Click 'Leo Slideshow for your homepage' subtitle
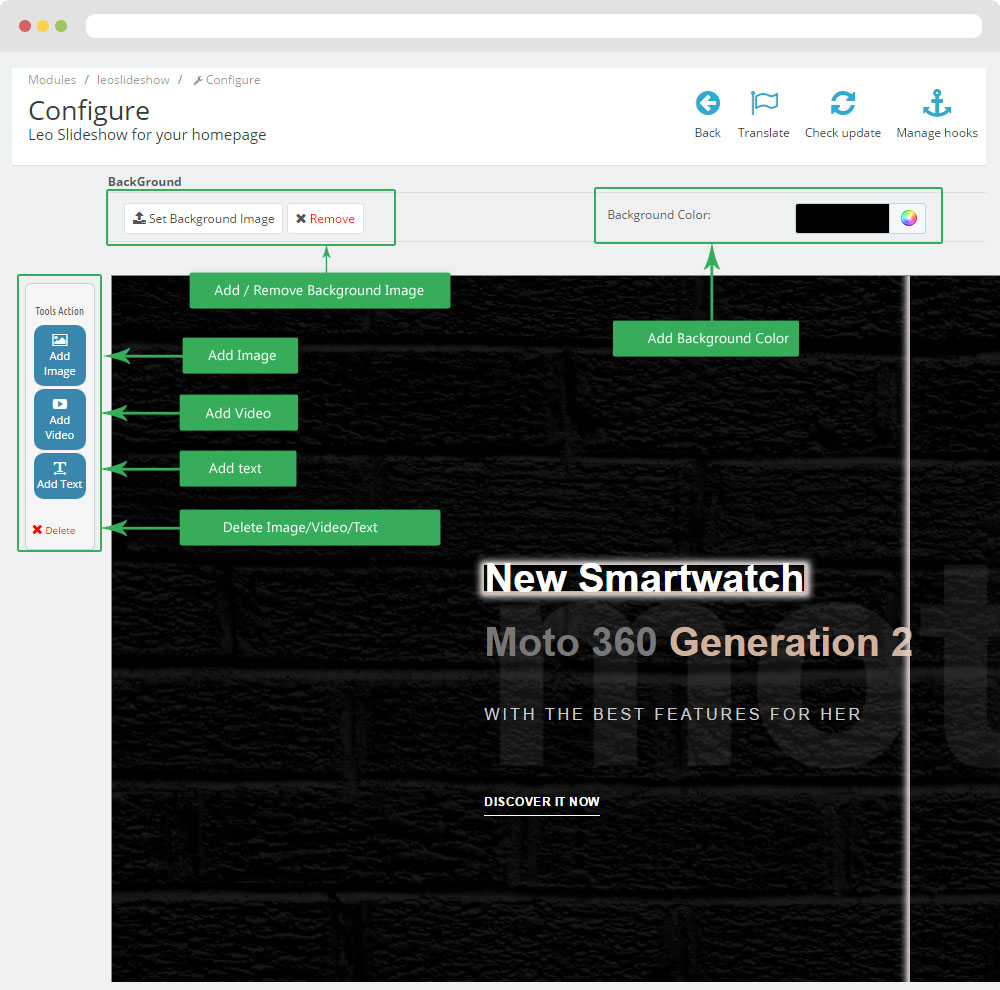 147,135
